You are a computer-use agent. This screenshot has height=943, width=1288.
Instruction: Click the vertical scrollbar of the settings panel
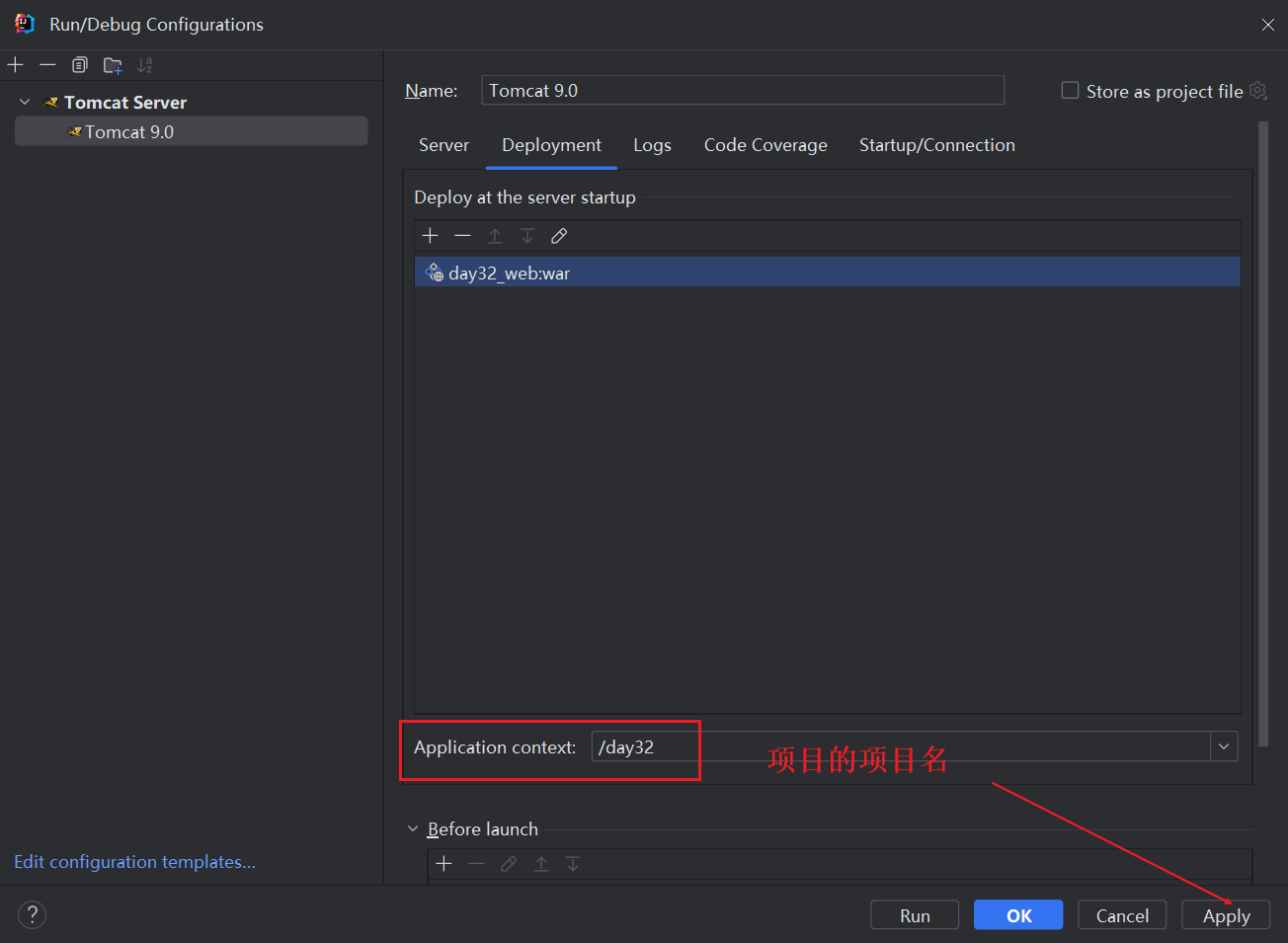pos(1263,434)
